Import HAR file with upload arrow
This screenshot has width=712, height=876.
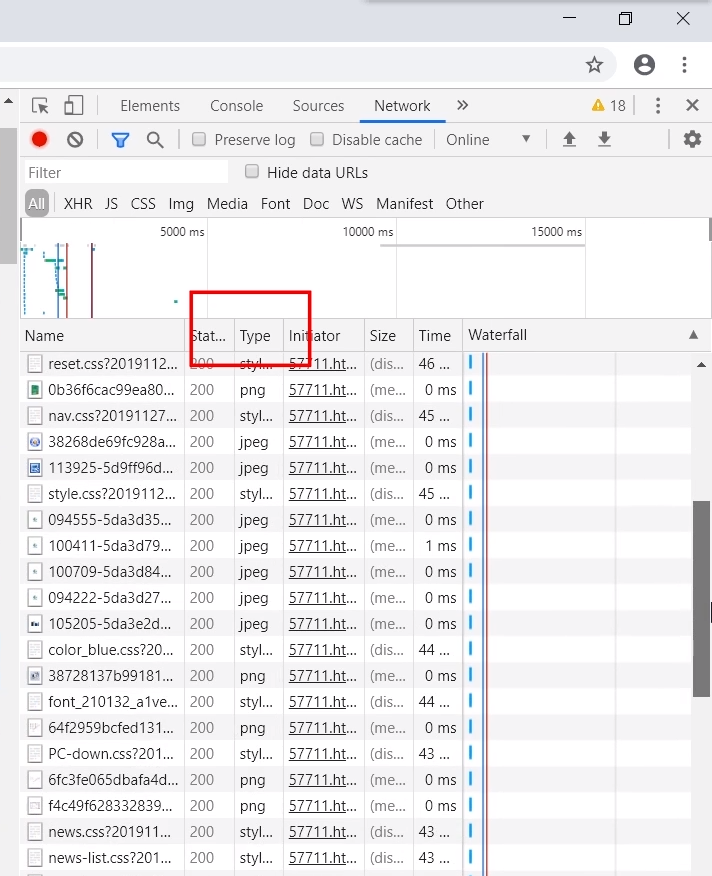click(569, 140)
